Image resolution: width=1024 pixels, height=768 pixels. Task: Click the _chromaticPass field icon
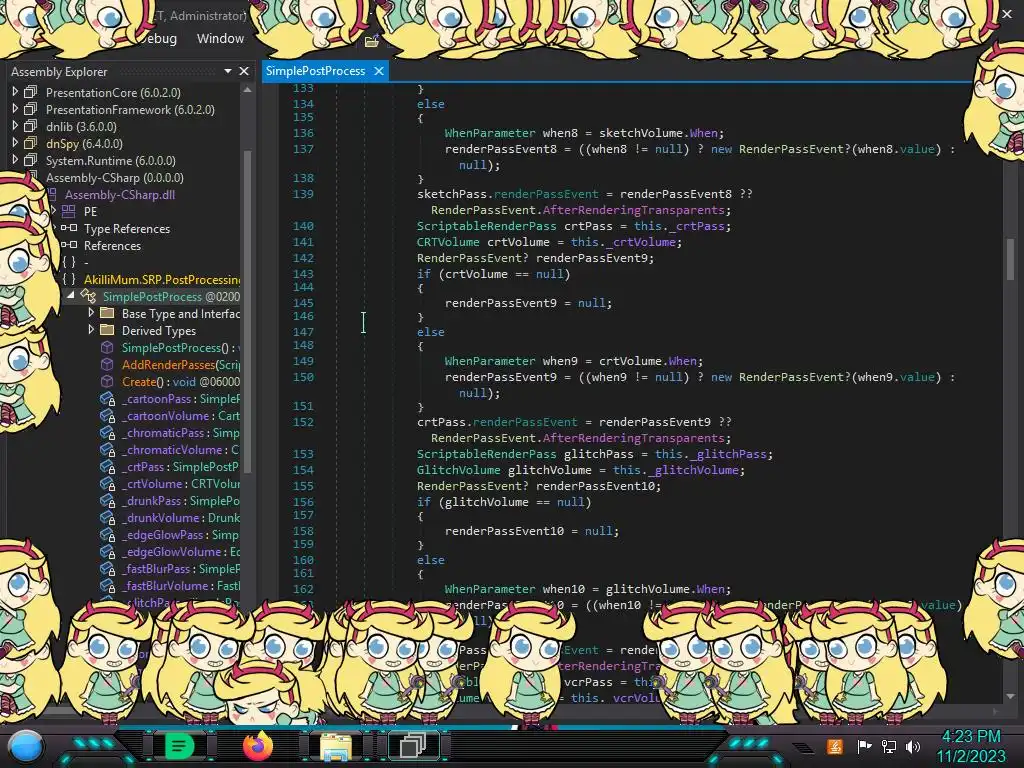click(x=107, y=432)
